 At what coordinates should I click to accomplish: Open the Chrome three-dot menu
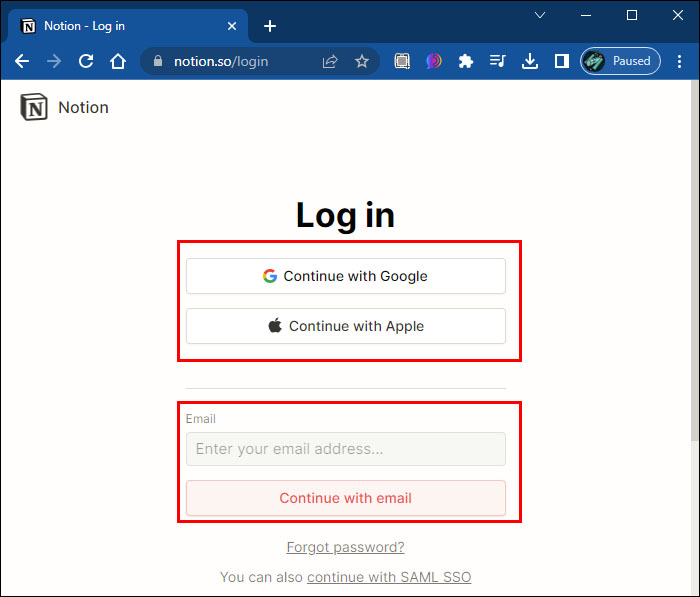tap(679, 61)
